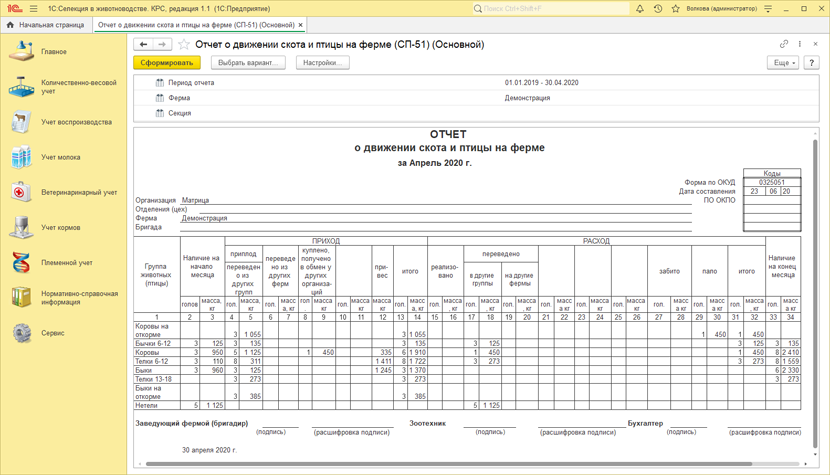Click the Сформировать button

click(x=167, y=63)
